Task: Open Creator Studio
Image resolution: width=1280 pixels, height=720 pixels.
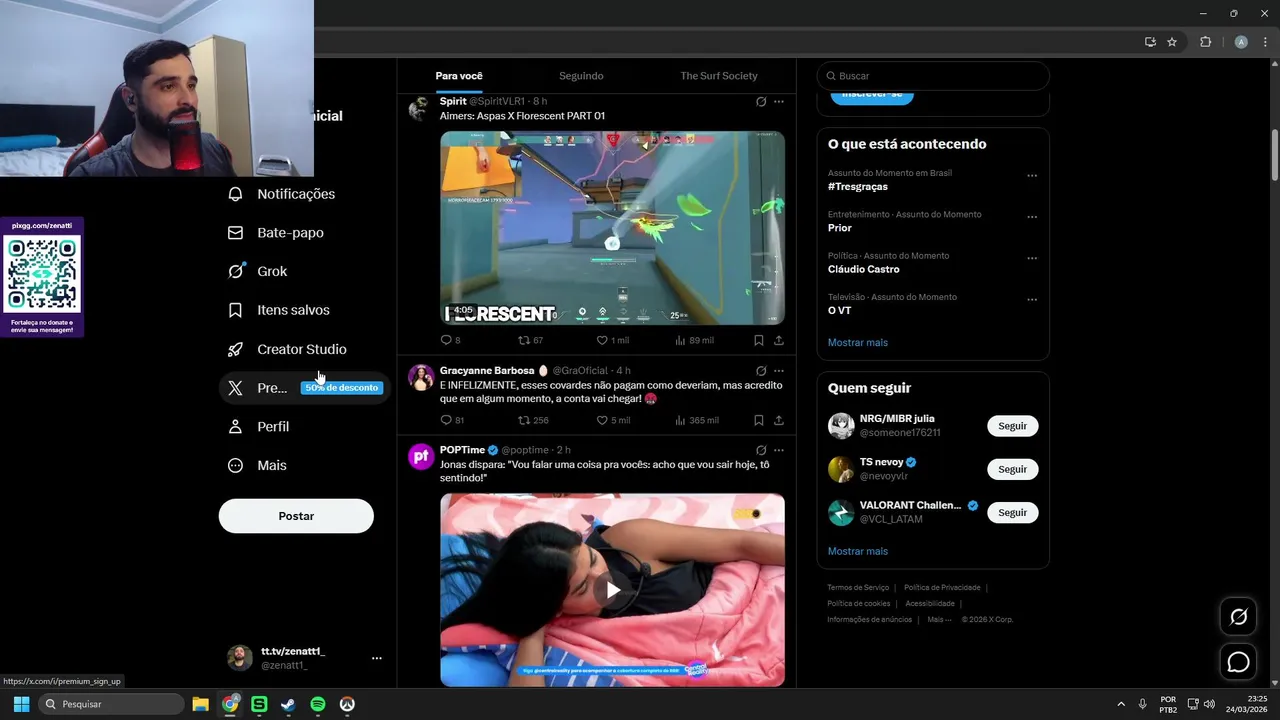Action: click(x=289, y=349)
